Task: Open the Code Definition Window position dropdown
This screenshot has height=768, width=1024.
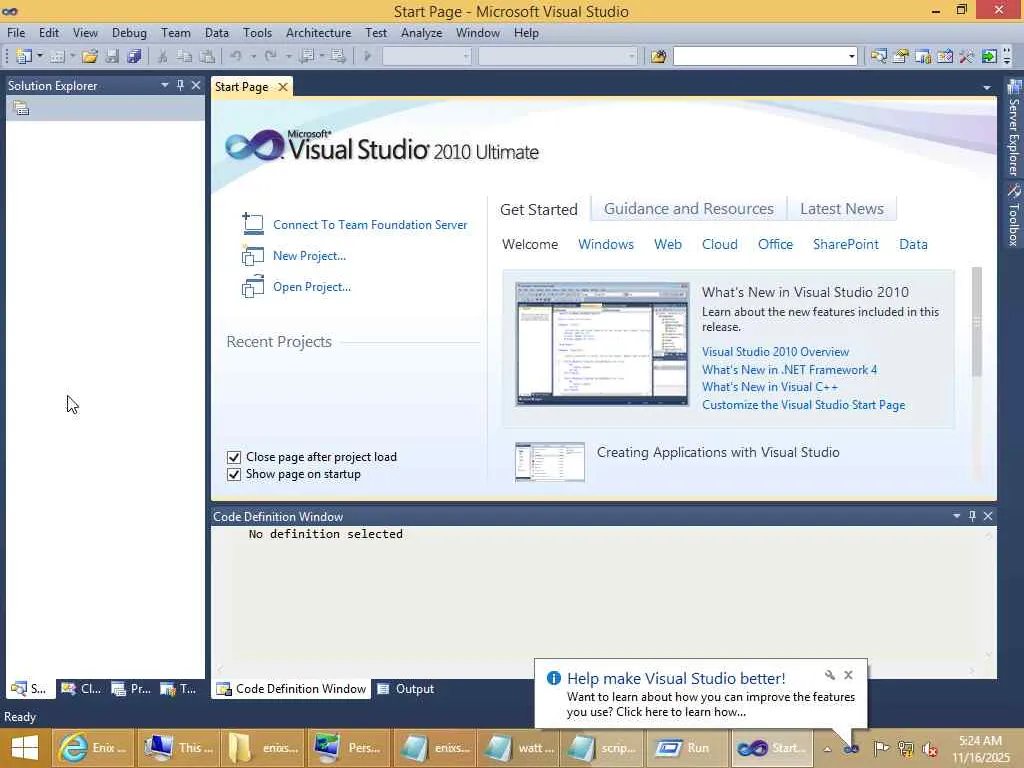Action: (x=957, y=516)
